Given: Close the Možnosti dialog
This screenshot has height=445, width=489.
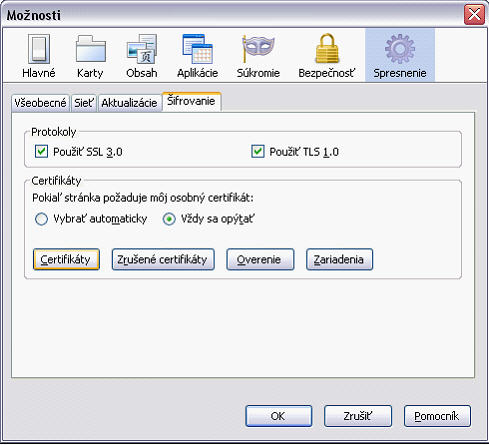Looking at the screenshot, I should tap(474, 15).
